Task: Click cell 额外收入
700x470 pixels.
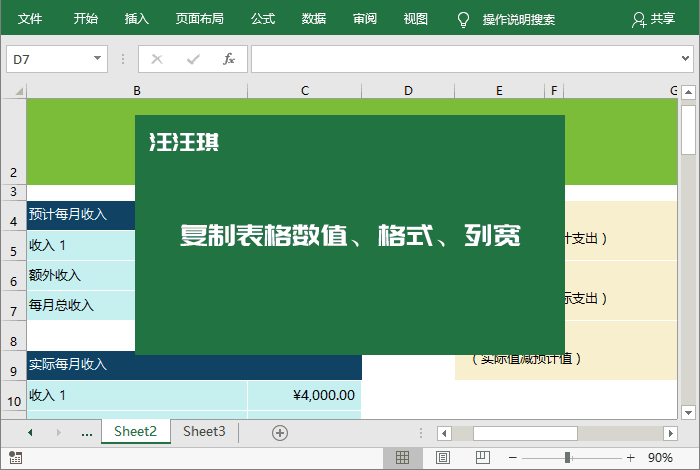Action: pyautogui.click(x=81, y=275)
